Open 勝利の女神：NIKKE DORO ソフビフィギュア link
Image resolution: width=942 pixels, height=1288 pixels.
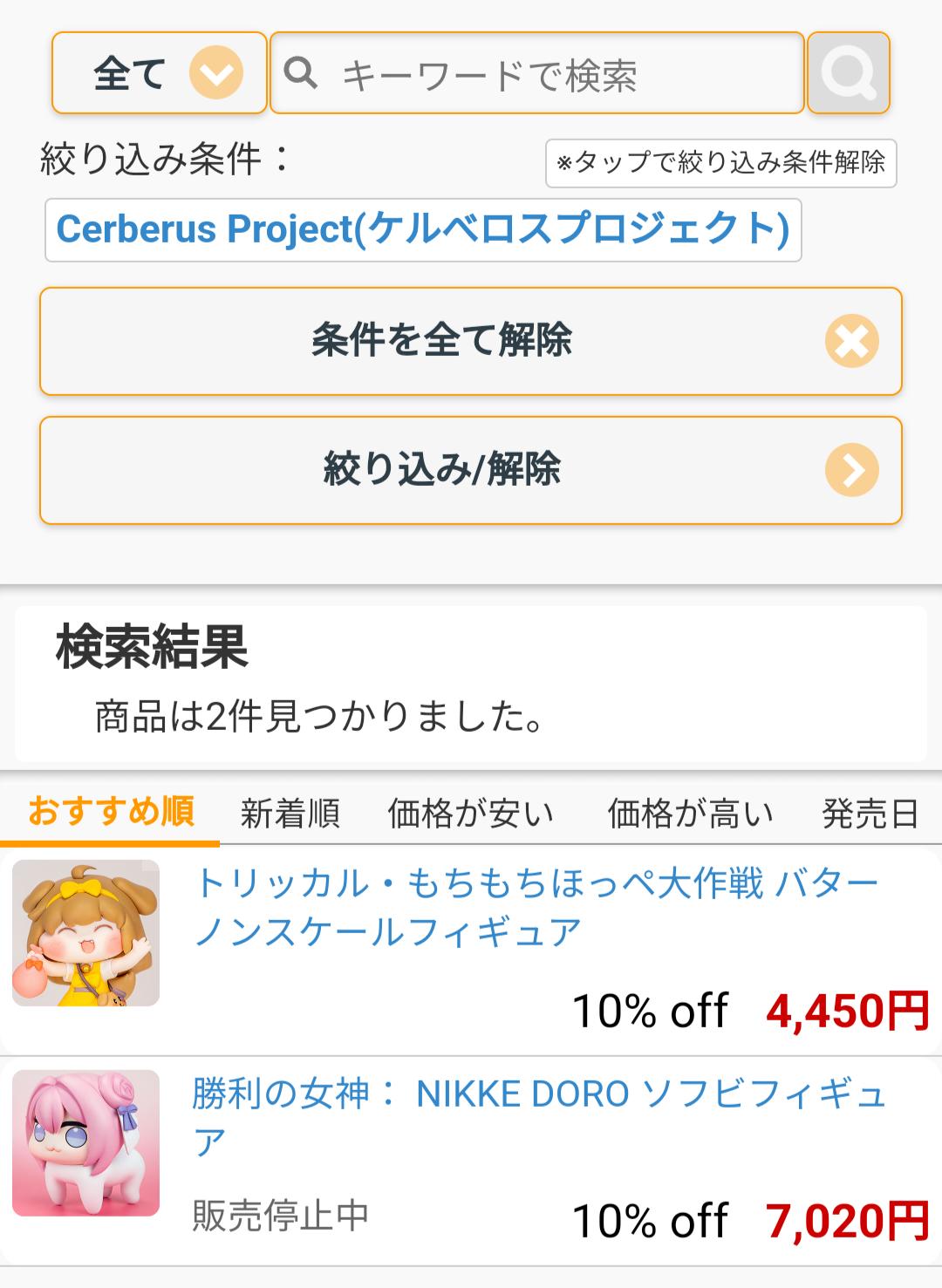538,1116
